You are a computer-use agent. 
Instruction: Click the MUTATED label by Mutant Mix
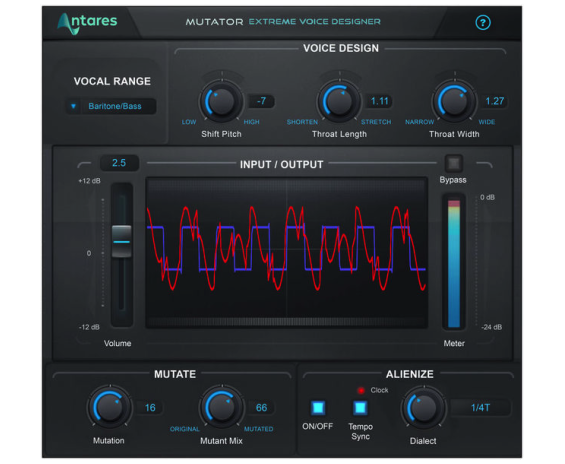click(x=258, y=429)
